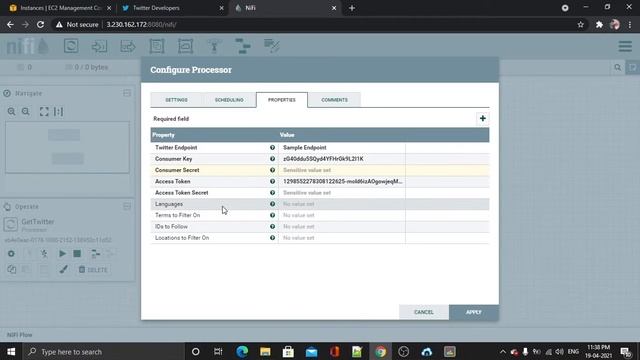Open Chrome from the taskbar

pos(380,351)
